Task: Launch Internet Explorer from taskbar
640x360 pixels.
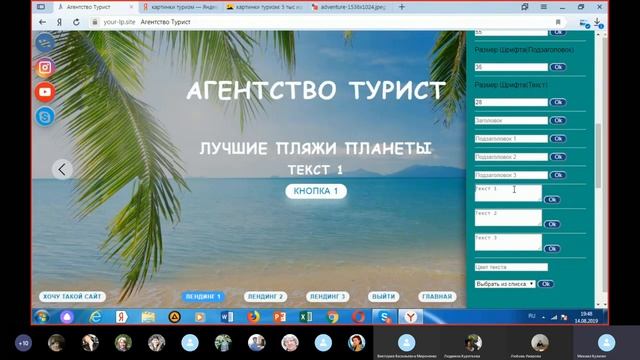Action: click(95, 317)
